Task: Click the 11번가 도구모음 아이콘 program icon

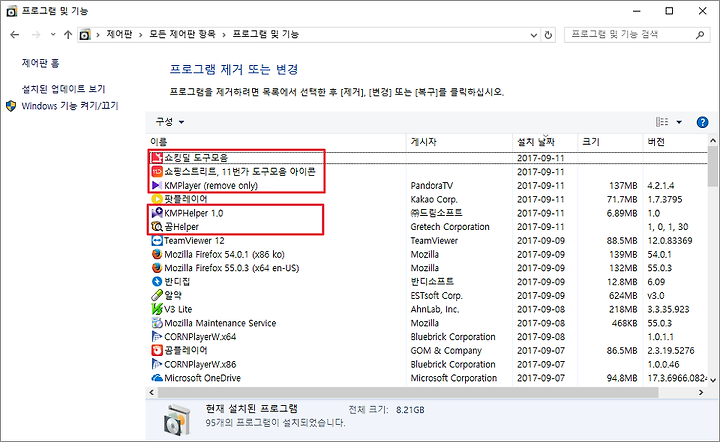Action: pos(157,172)
